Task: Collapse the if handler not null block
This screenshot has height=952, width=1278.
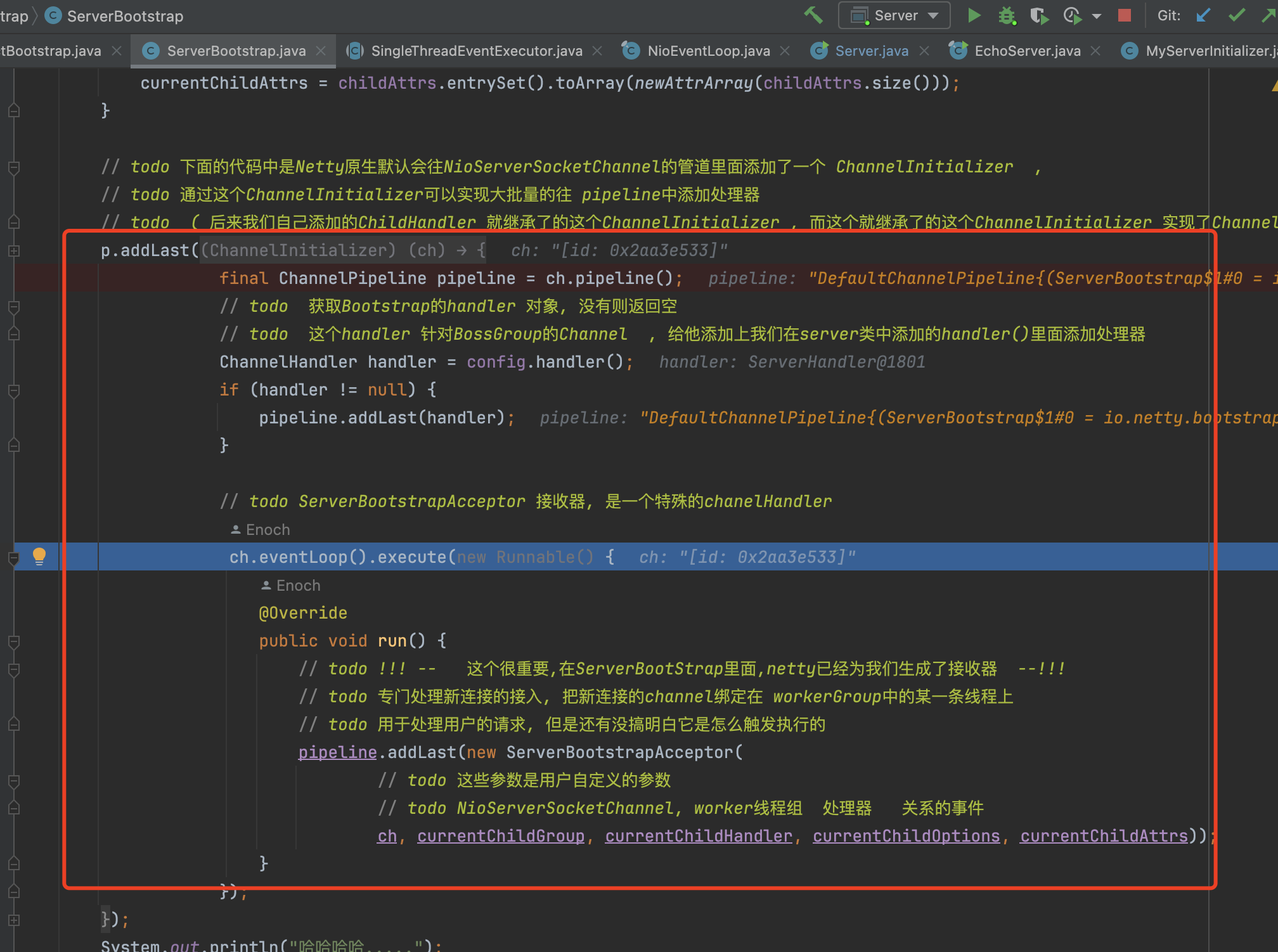Action: click(14, 390)
